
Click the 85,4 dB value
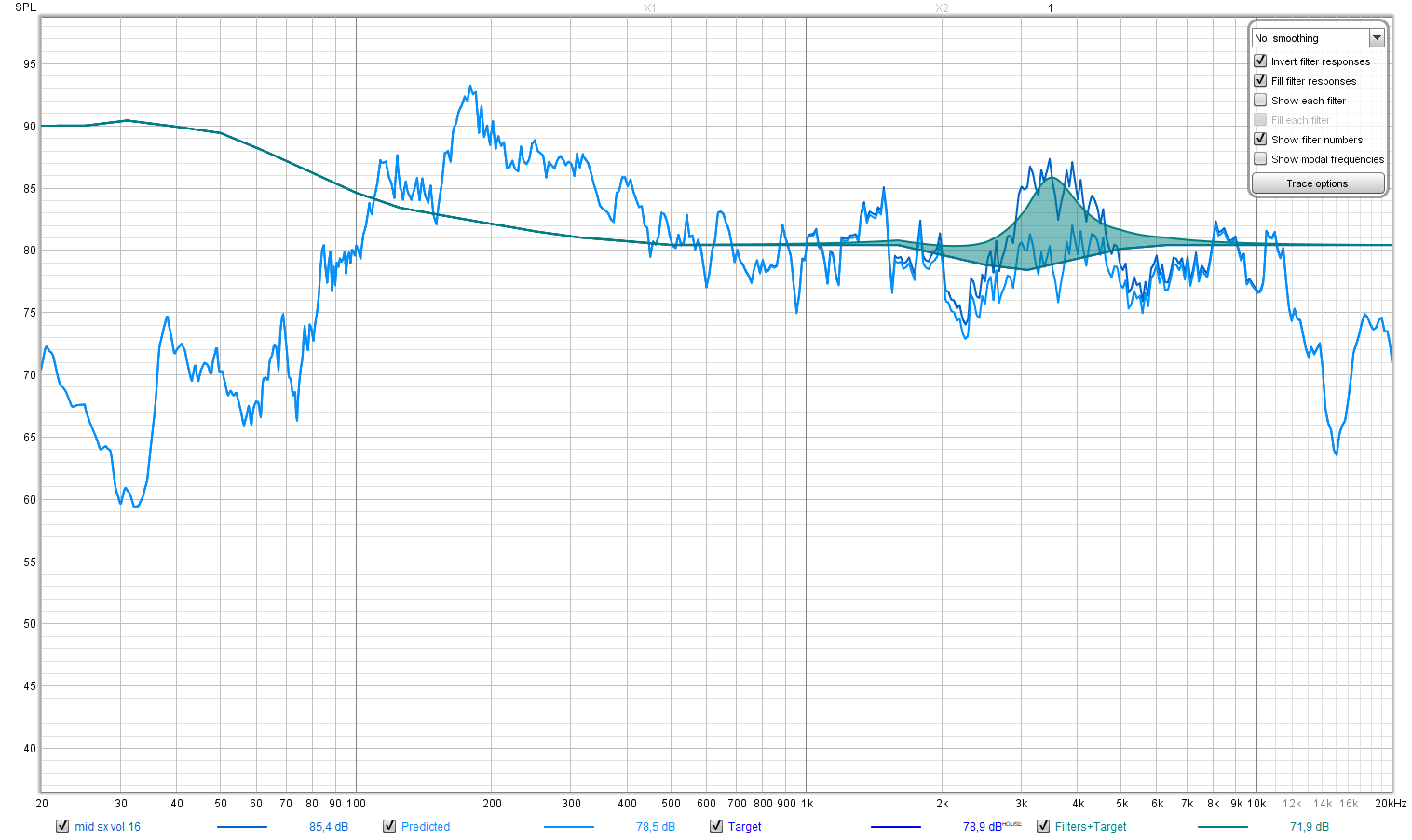pos(329,827)
